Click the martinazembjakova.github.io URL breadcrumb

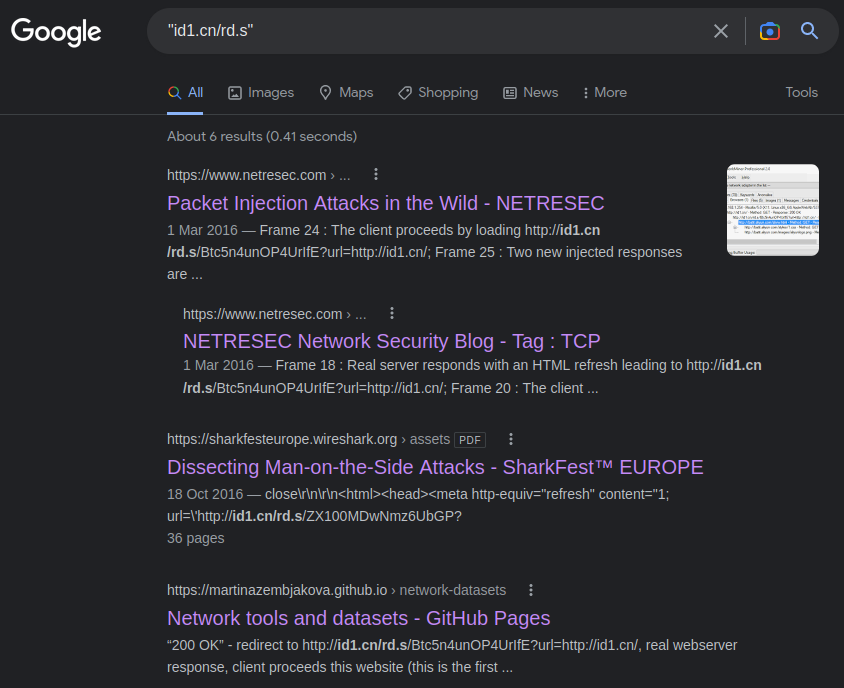coord(336,590)
